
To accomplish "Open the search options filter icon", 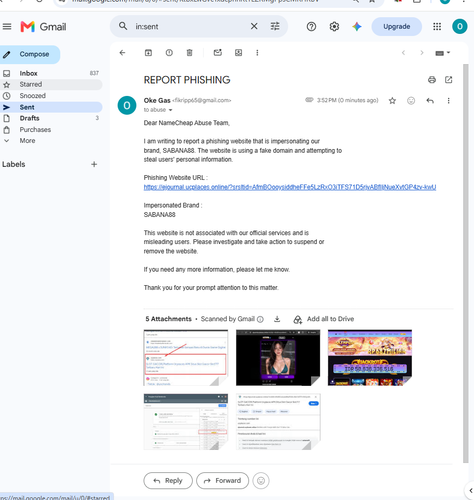I will pyautogui.click(x=275, y=26).
